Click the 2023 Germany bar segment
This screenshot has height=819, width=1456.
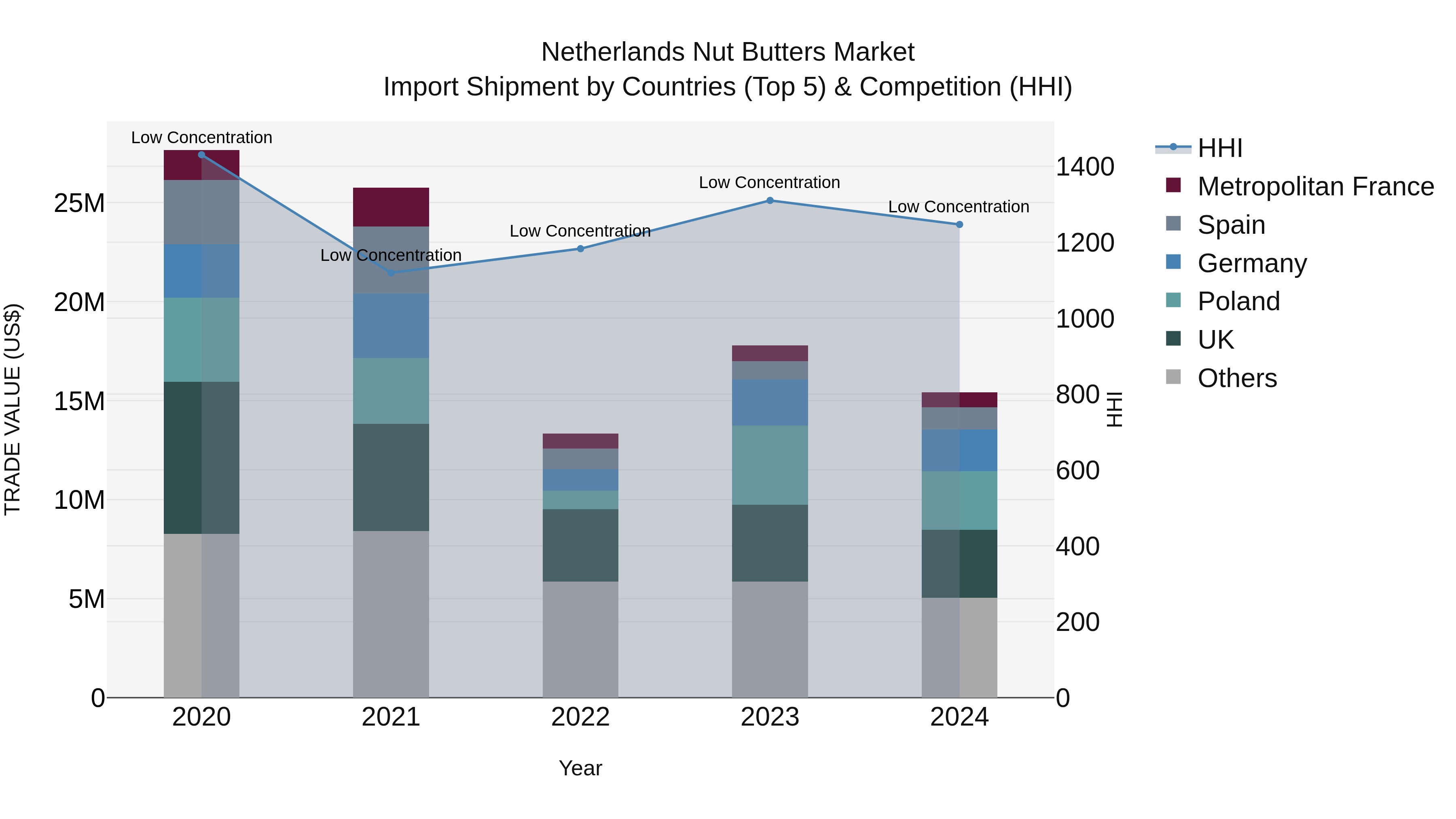click(x=770, y=402)
